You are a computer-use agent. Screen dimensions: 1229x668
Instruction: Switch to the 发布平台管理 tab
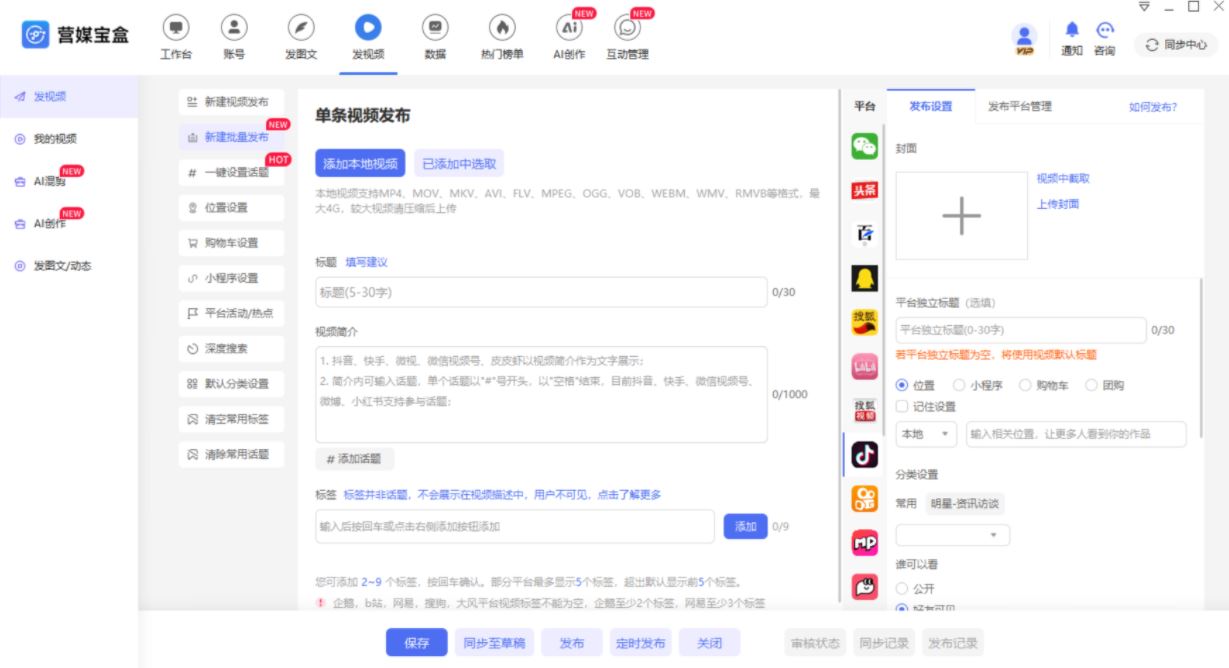[x=1020, y=106]
